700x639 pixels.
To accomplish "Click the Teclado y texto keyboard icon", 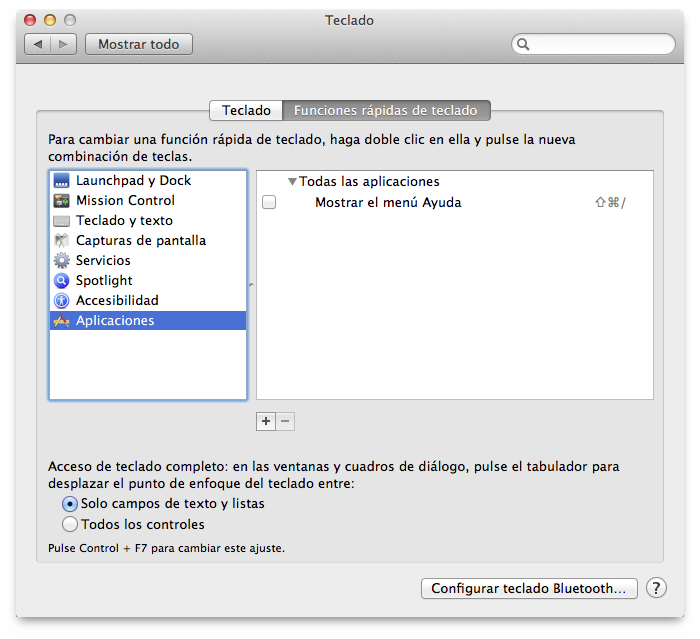I will (62, 221).
